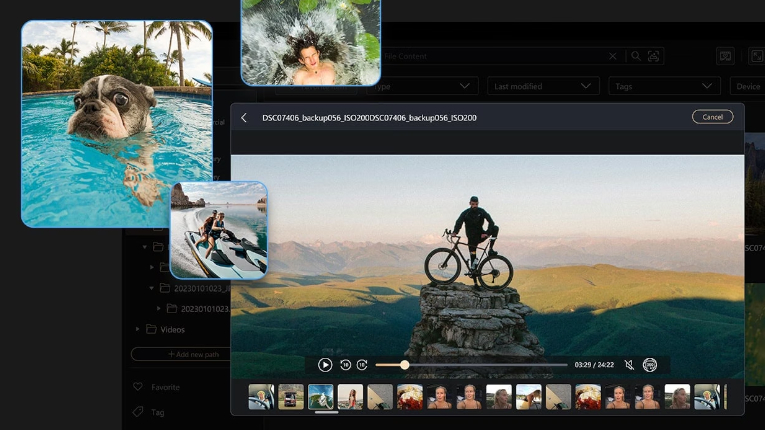Click the magnifier search icon

(637, 56)
